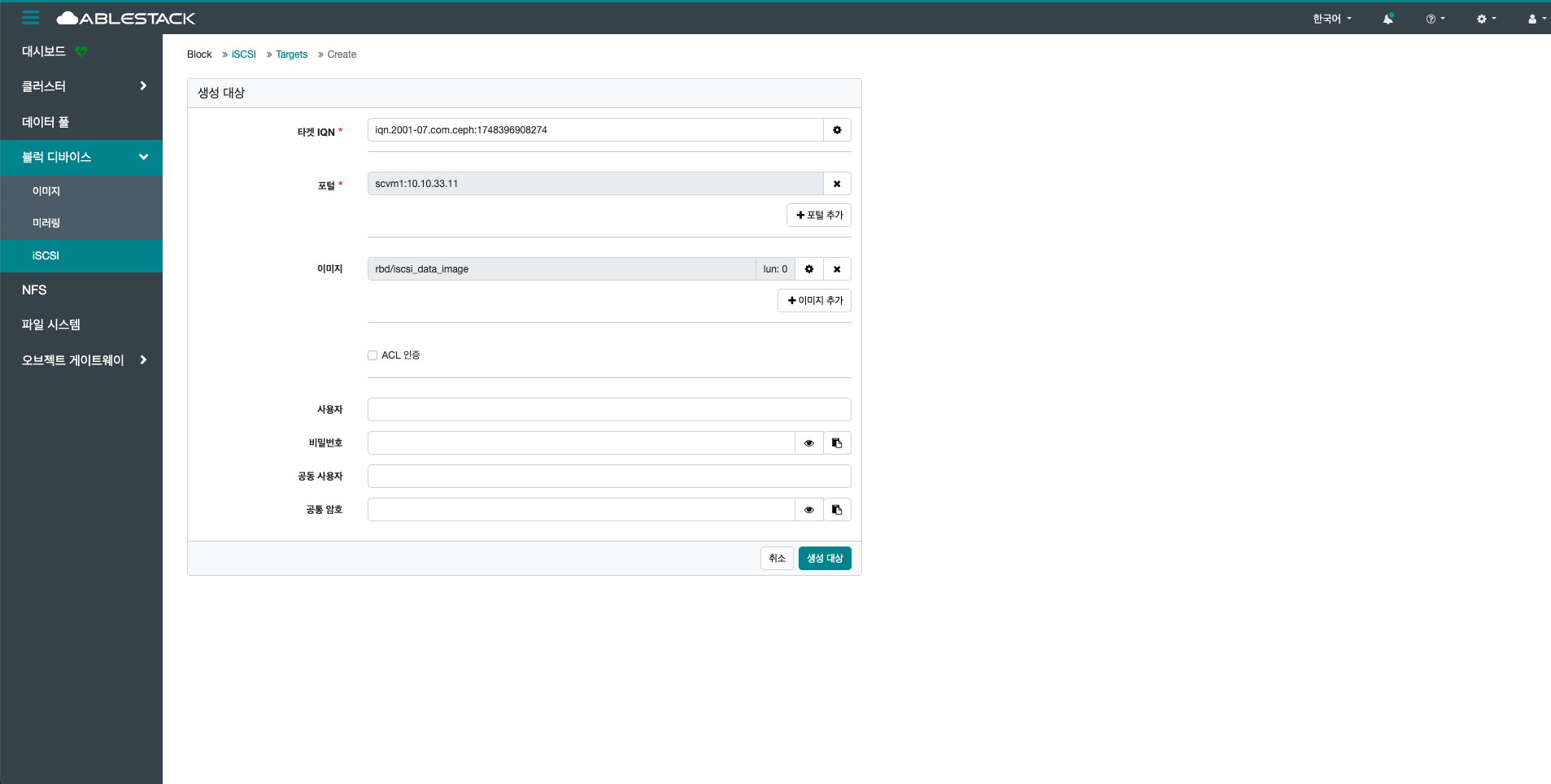Follow the iSCSI breadcrumb link

244,54
